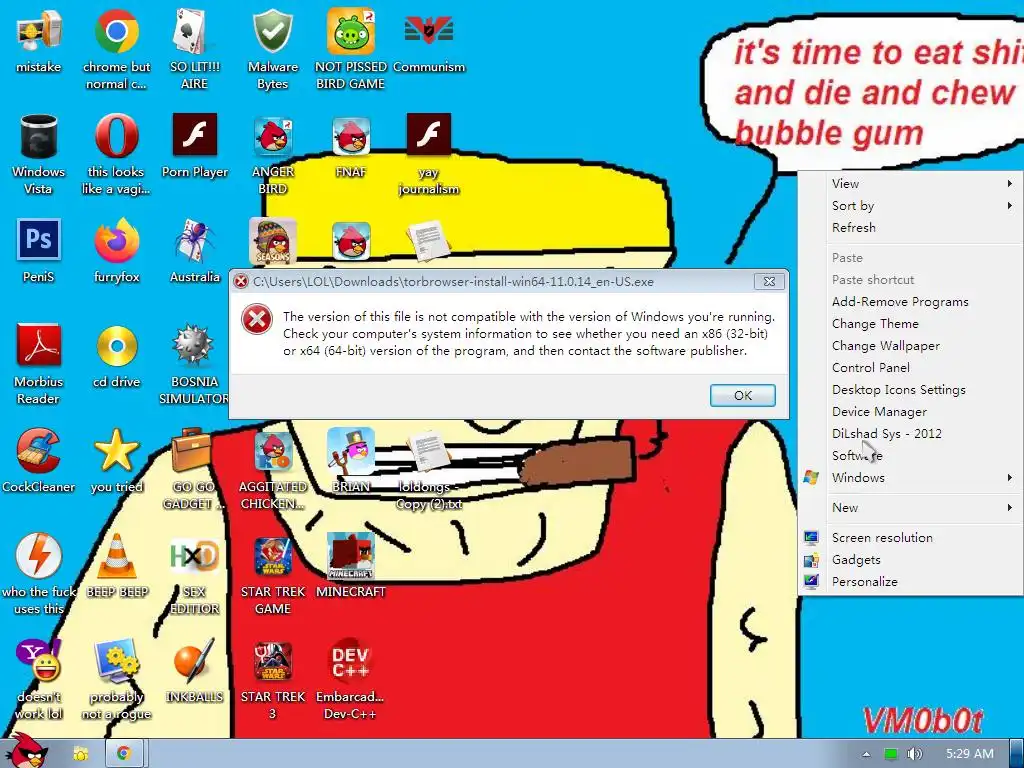Select 'Gadgets' in the context menu
The height and width of the screenshot is (768, 1024).
pyautogui.click(x=910, y=560)
